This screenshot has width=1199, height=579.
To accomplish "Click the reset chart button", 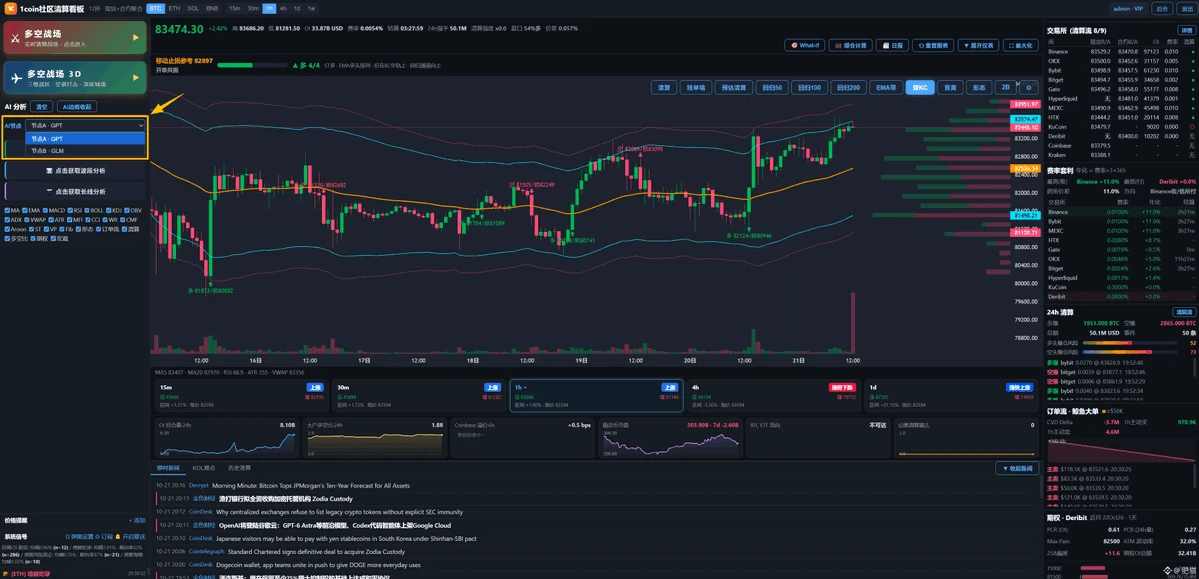I will tap(933, 45).
